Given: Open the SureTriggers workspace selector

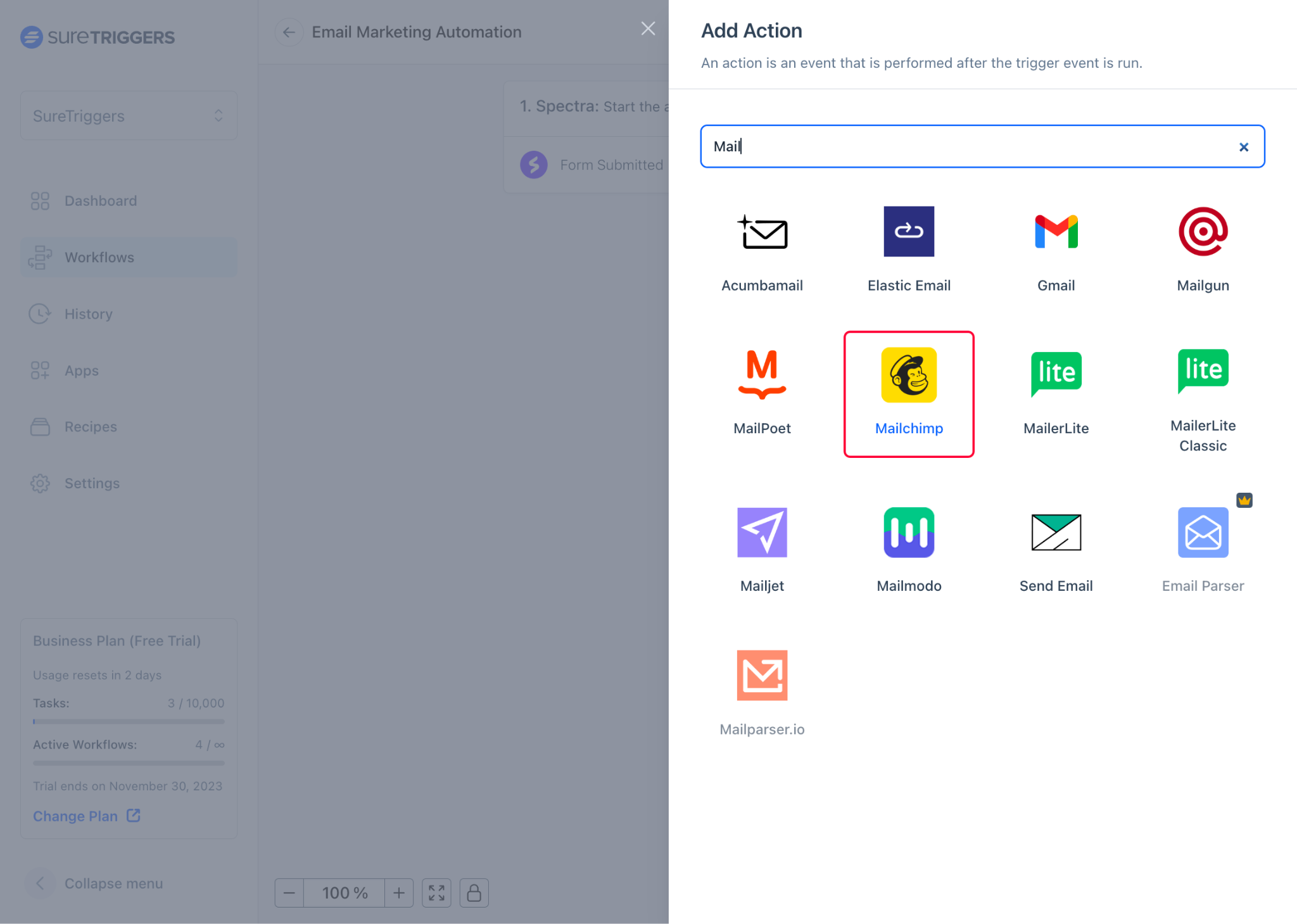Looking at the screenshot, I should (x=129, y=115).
